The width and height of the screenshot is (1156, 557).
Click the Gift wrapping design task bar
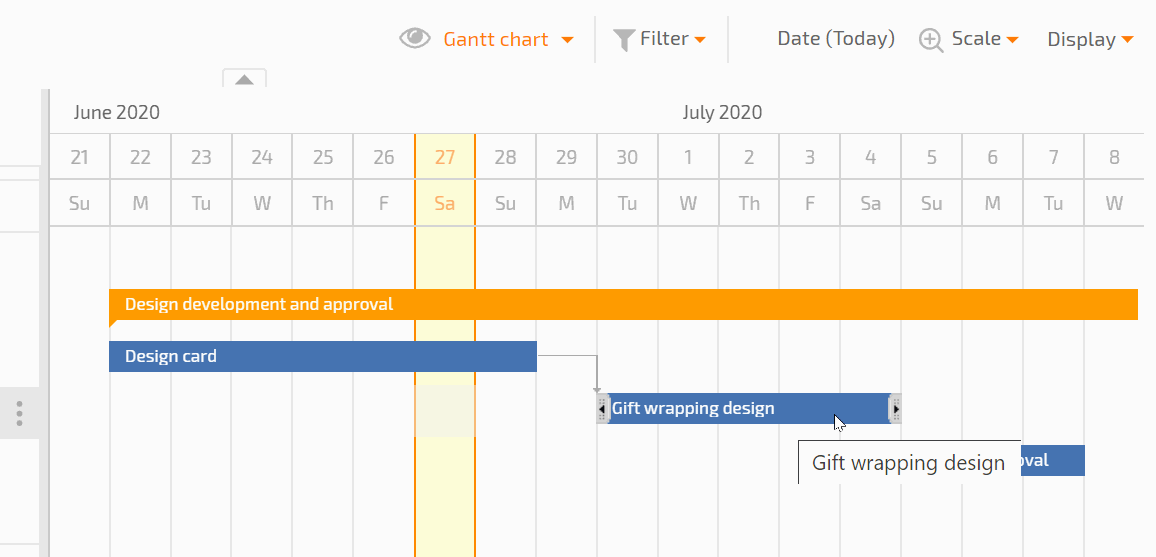749,408
